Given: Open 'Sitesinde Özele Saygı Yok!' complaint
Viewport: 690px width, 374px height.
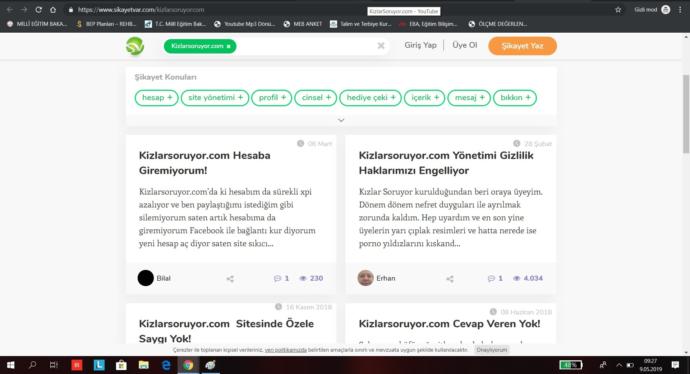Looking at the screenshot, I should 226,331.
